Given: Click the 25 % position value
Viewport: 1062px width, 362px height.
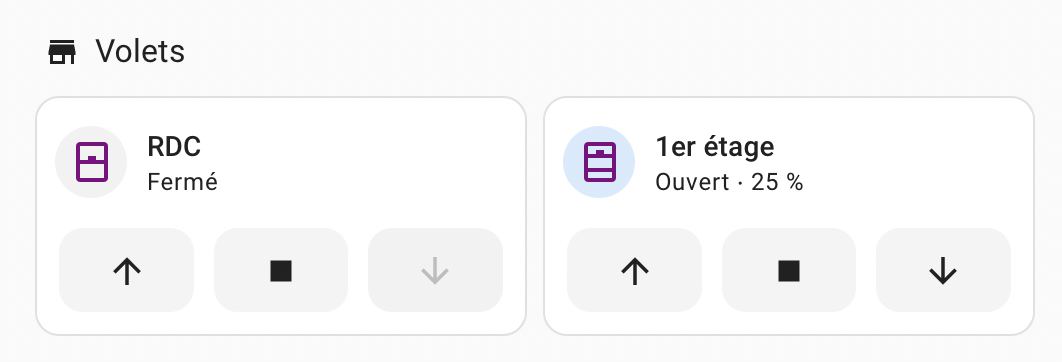Looking at the screenshot, I should [778, 182].
